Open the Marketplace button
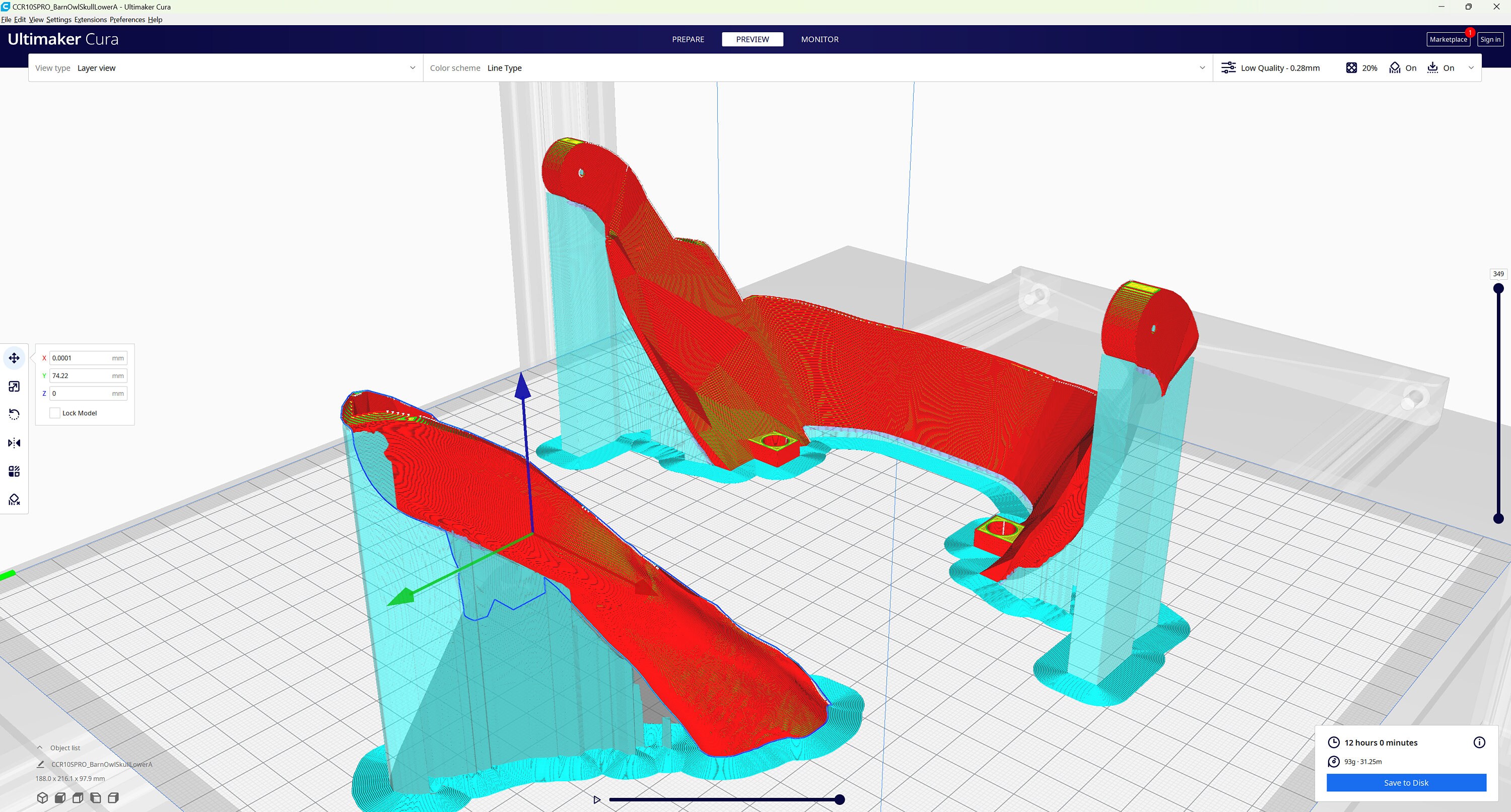This screenshot has width=1511, height=812. [x=1448, y=39]
